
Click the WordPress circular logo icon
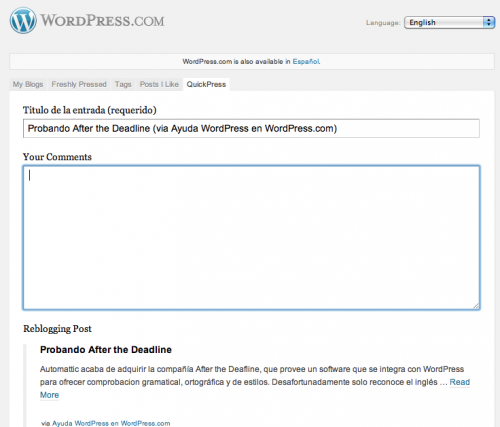23,21
